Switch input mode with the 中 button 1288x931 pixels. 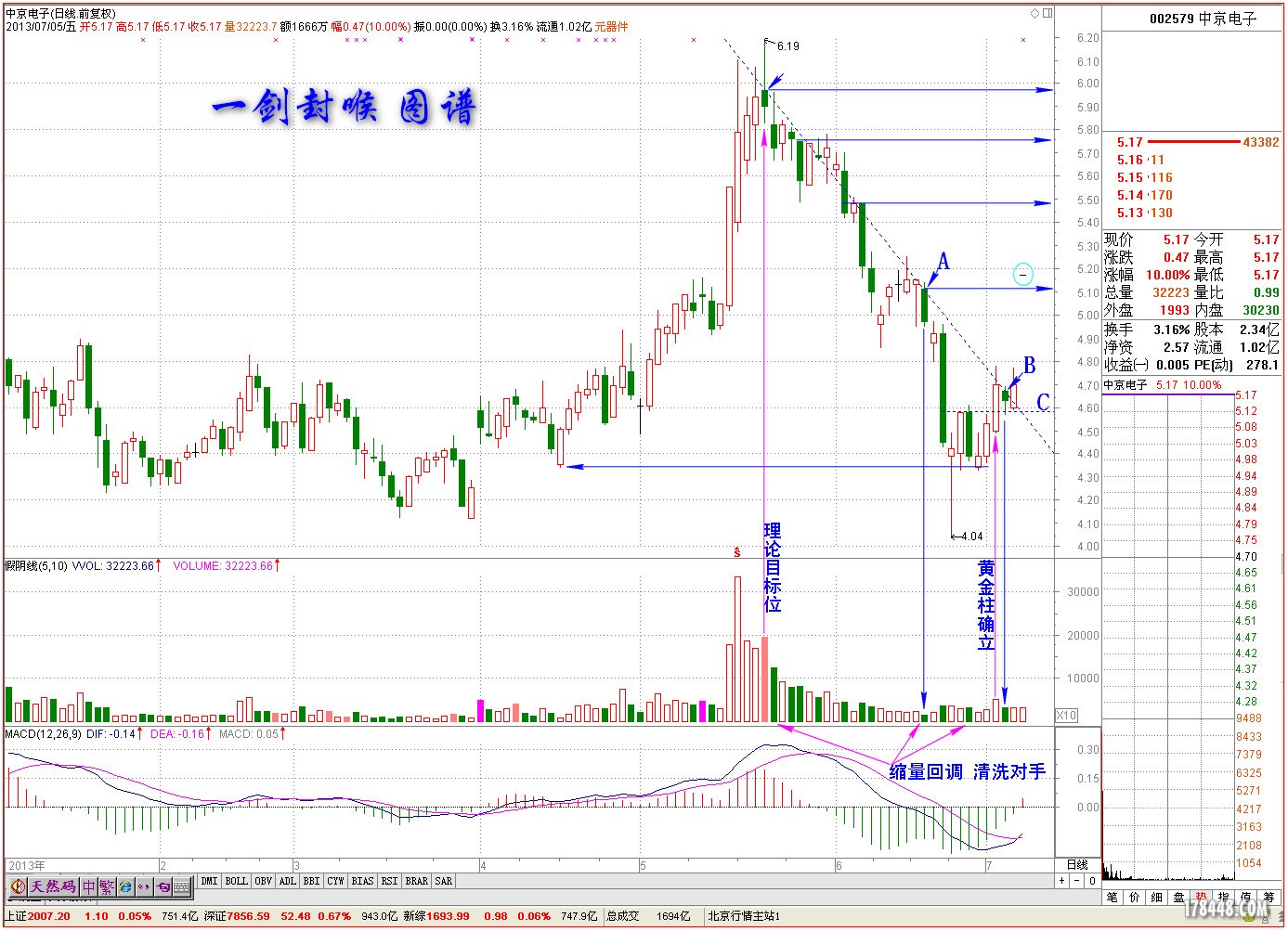pos(88,886)
